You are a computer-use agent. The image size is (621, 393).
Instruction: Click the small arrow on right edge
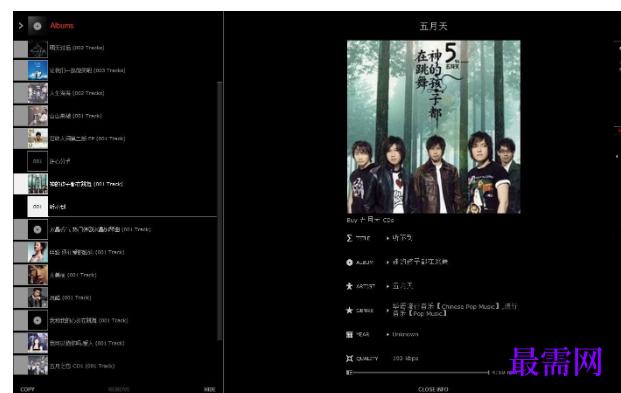tap(617, 156)
